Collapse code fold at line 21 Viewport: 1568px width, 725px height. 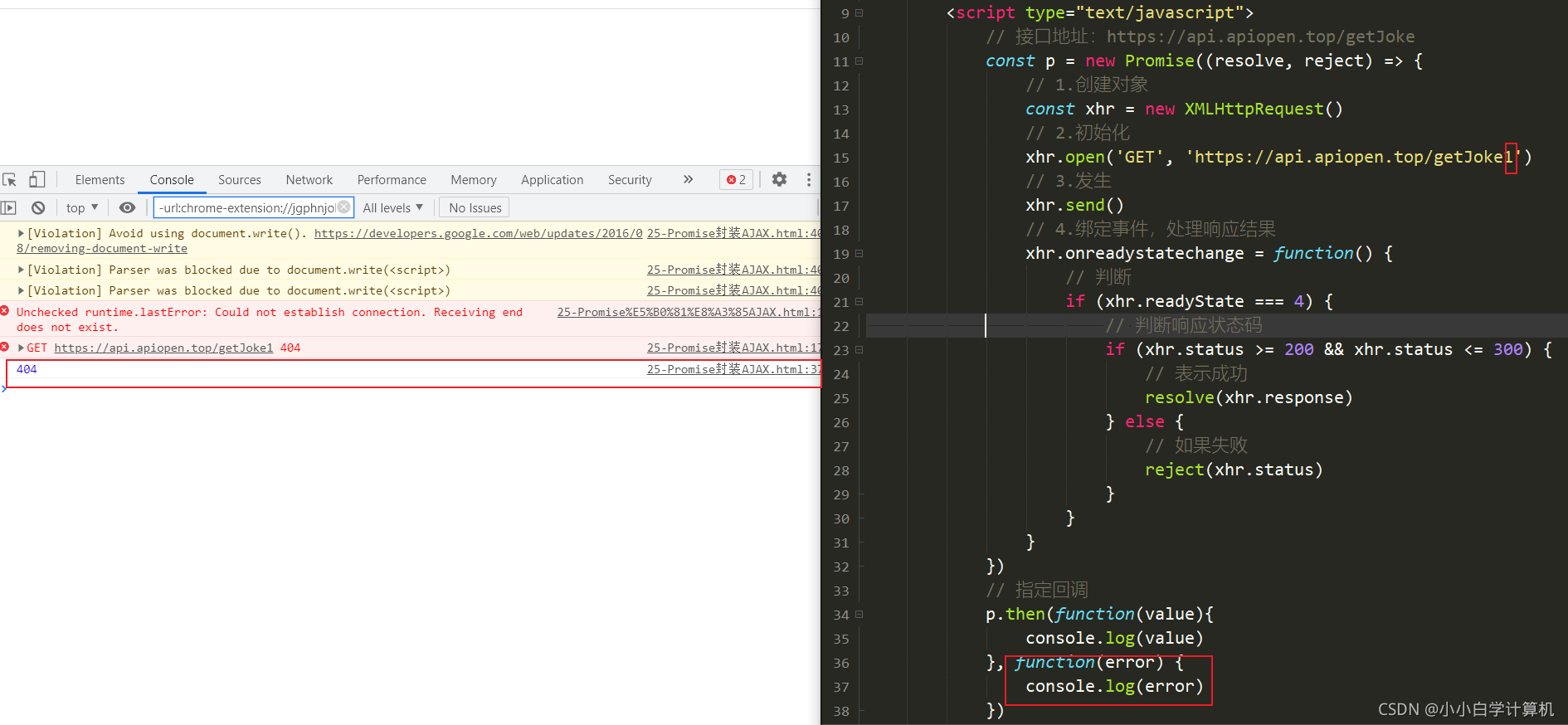pos(859,301)
